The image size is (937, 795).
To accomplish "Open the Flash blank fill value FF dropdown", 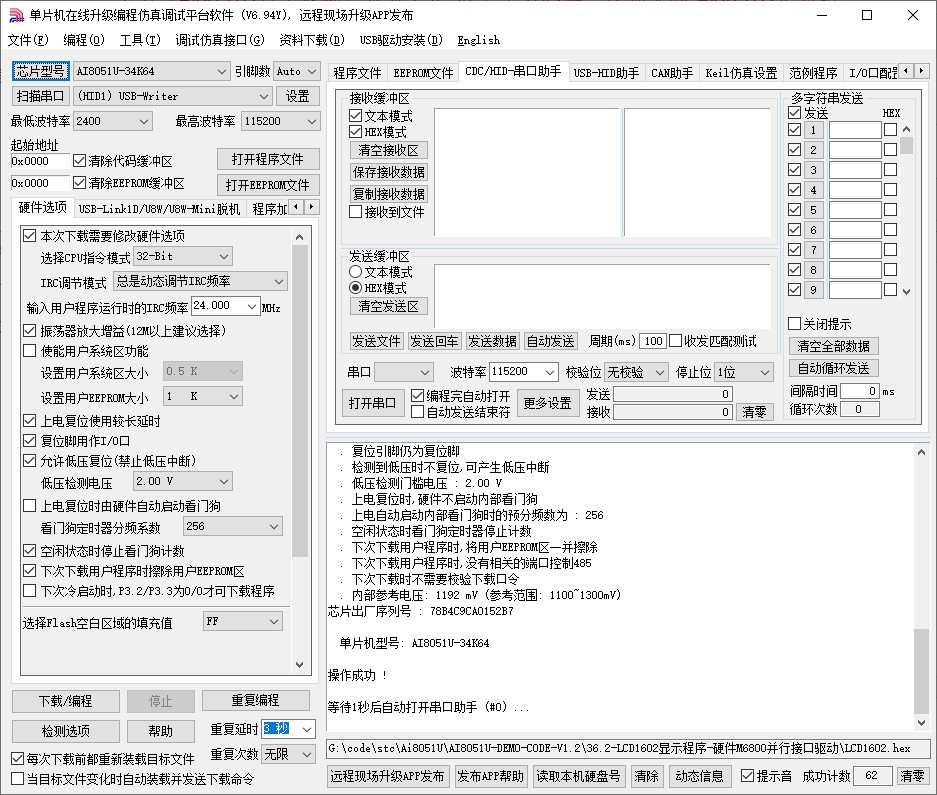I will pos(243,622).
